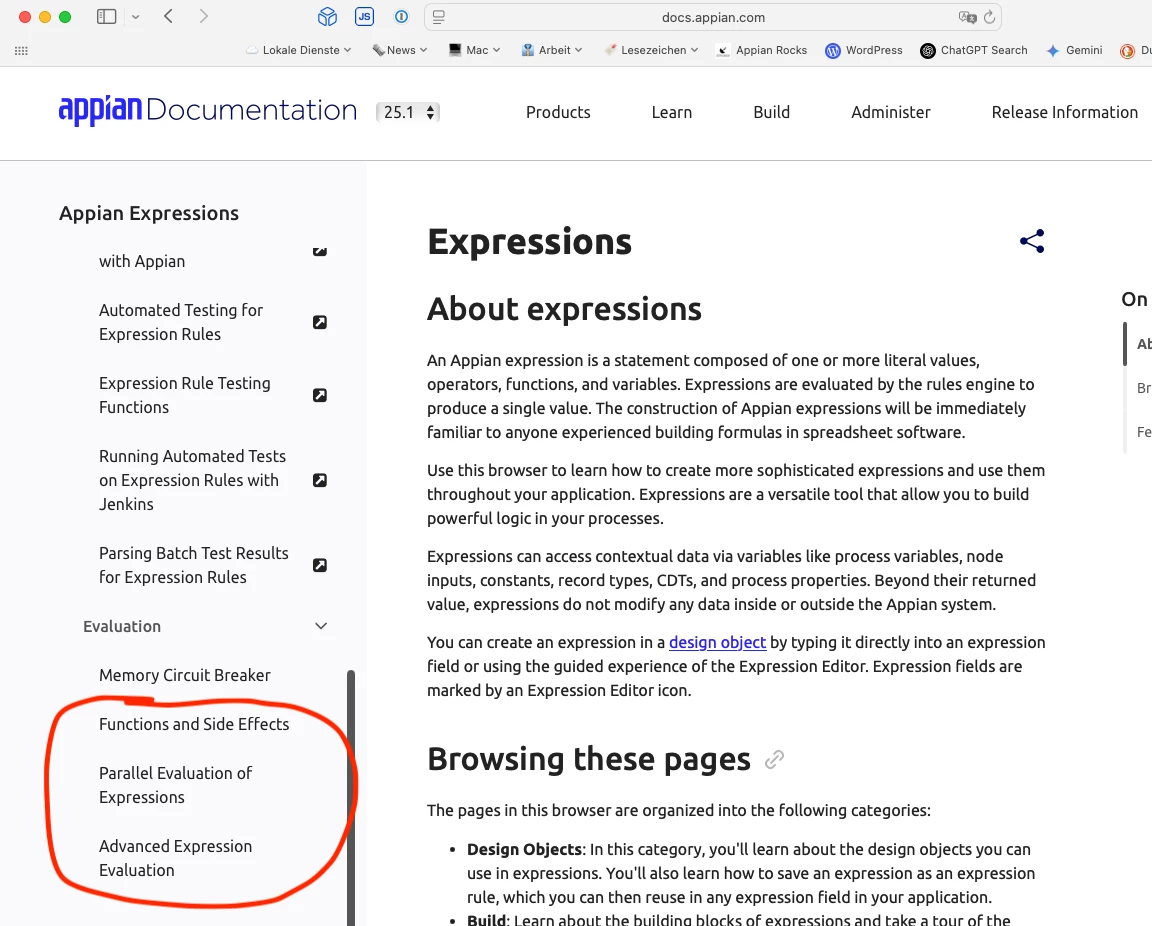This screenshot has width=1152, height=926.
Task: Click the sidebar vertical scrollbar
Action: [351, 797]
